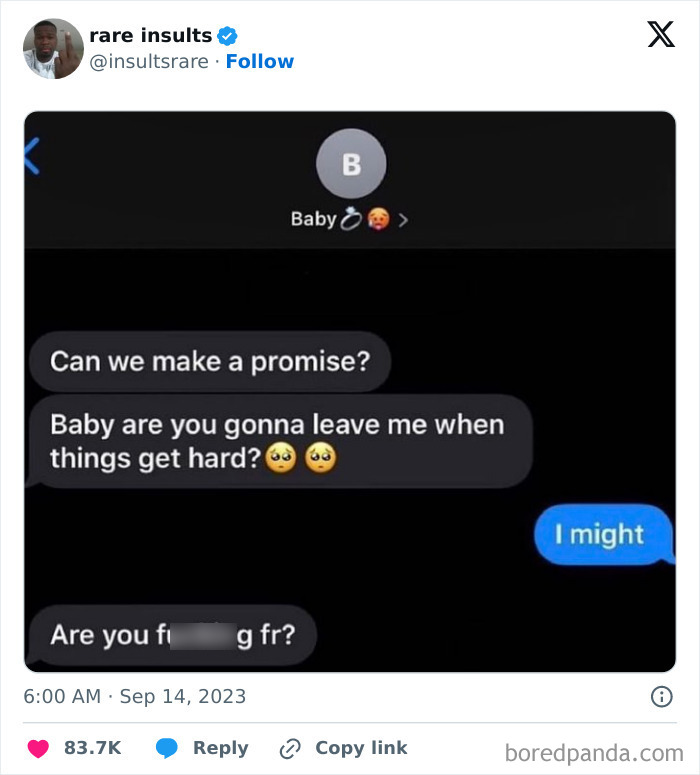Tap the blue back arrow in chat

(x=32, y=156)
